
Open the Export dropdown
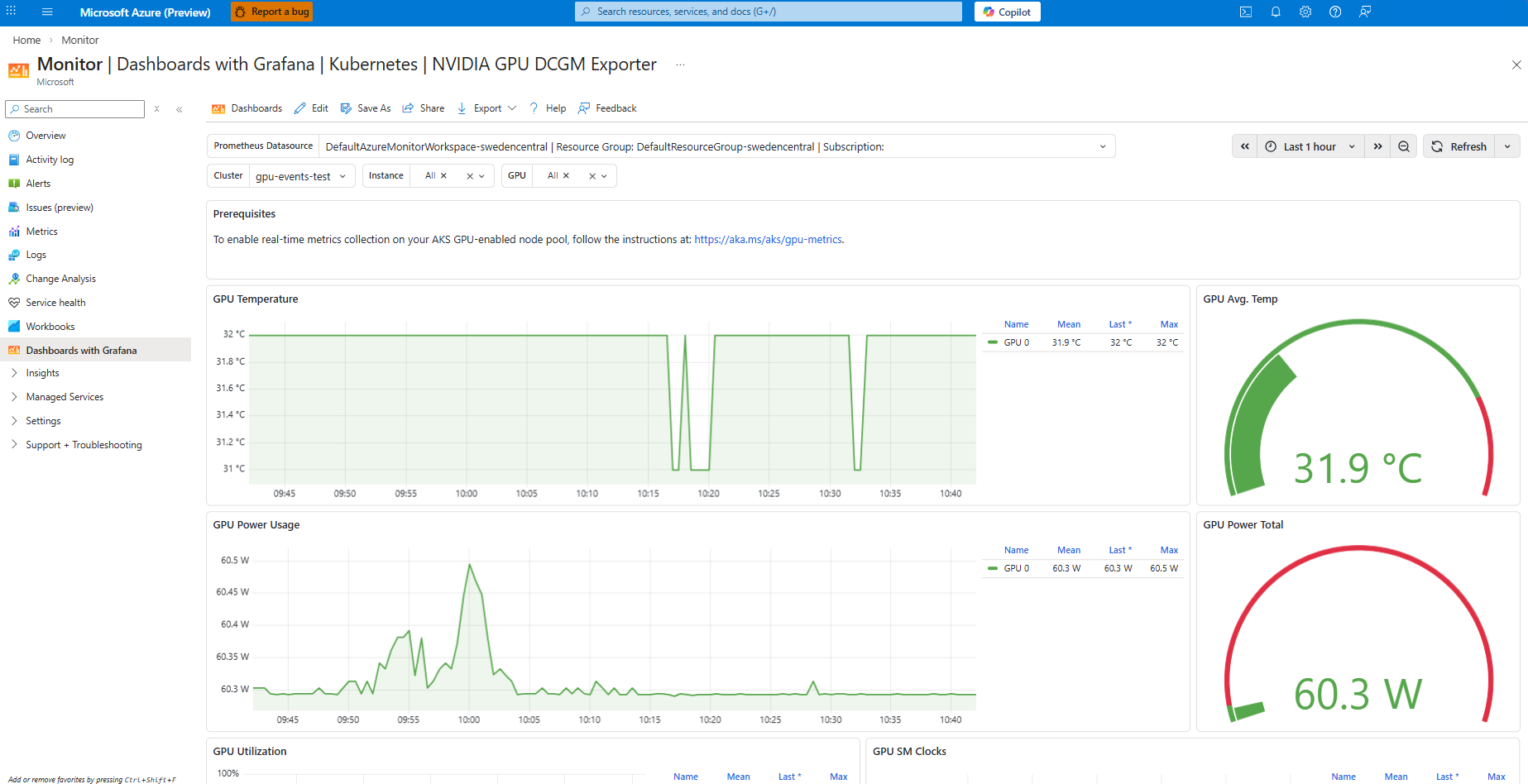click(487, 108)
